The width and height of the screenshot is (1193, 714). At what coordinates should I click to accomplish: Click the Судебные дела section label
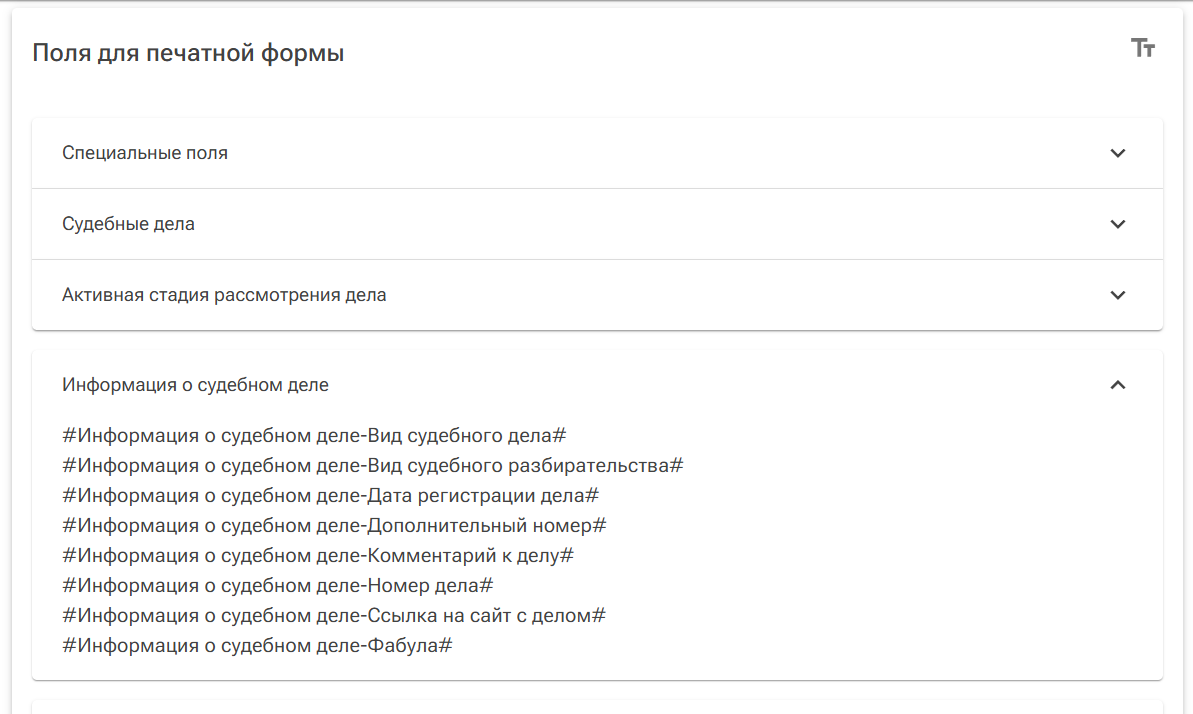[x=128, y=224]
